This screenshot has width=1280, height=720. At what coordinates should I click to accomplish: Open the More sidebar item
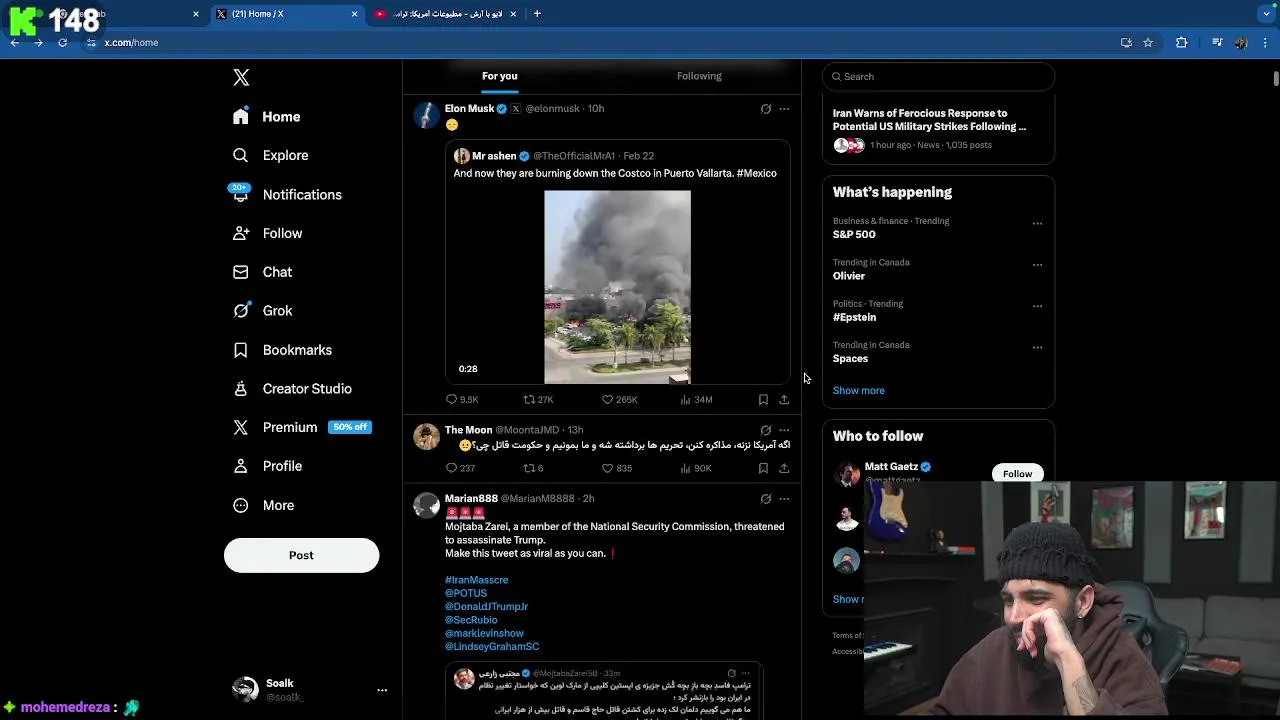(x=263, y=505)
